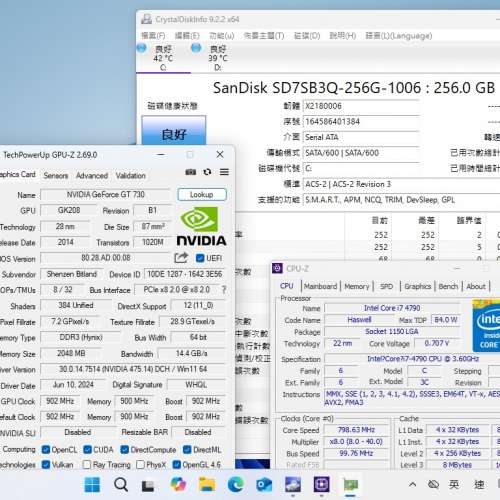Click the Intel Core logo in CPU-Z
Screen dimensions: 500x500
click(486, 326)
